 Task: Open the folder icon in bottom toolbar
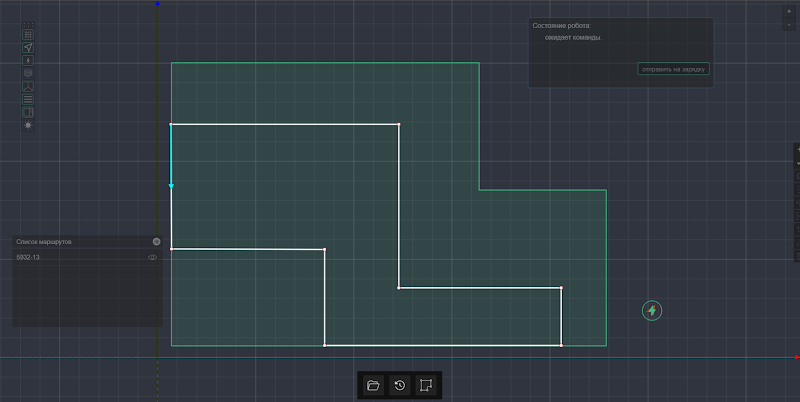373,385
